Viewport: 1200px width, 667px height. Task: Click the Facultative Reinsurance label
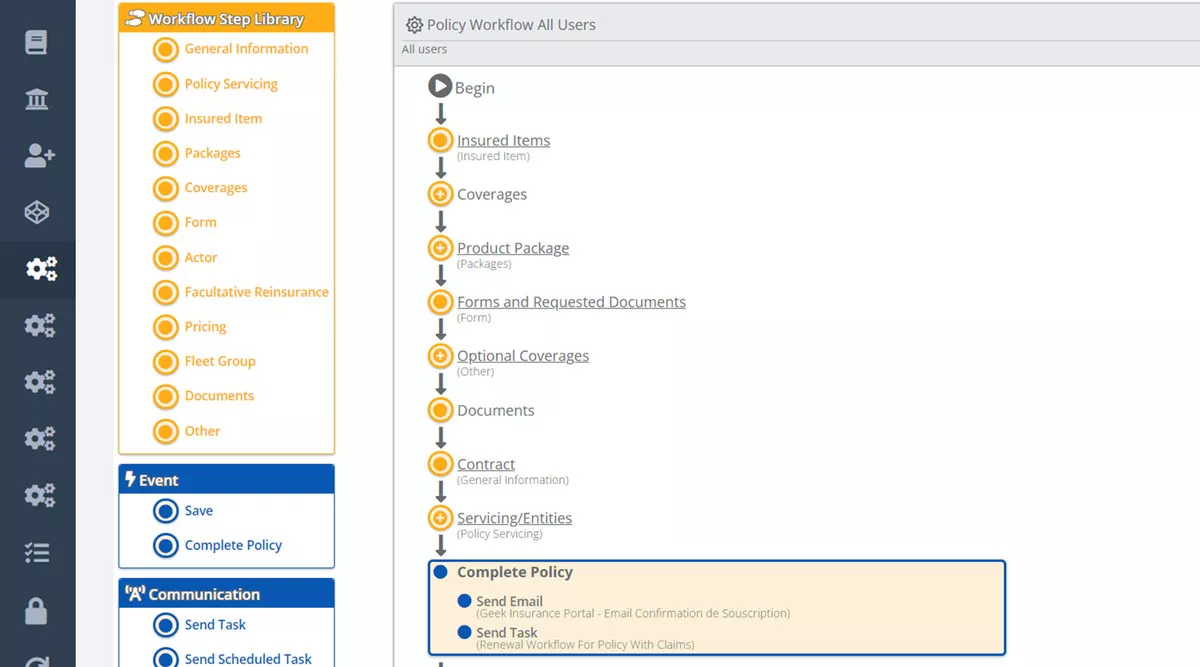(256, 292)
